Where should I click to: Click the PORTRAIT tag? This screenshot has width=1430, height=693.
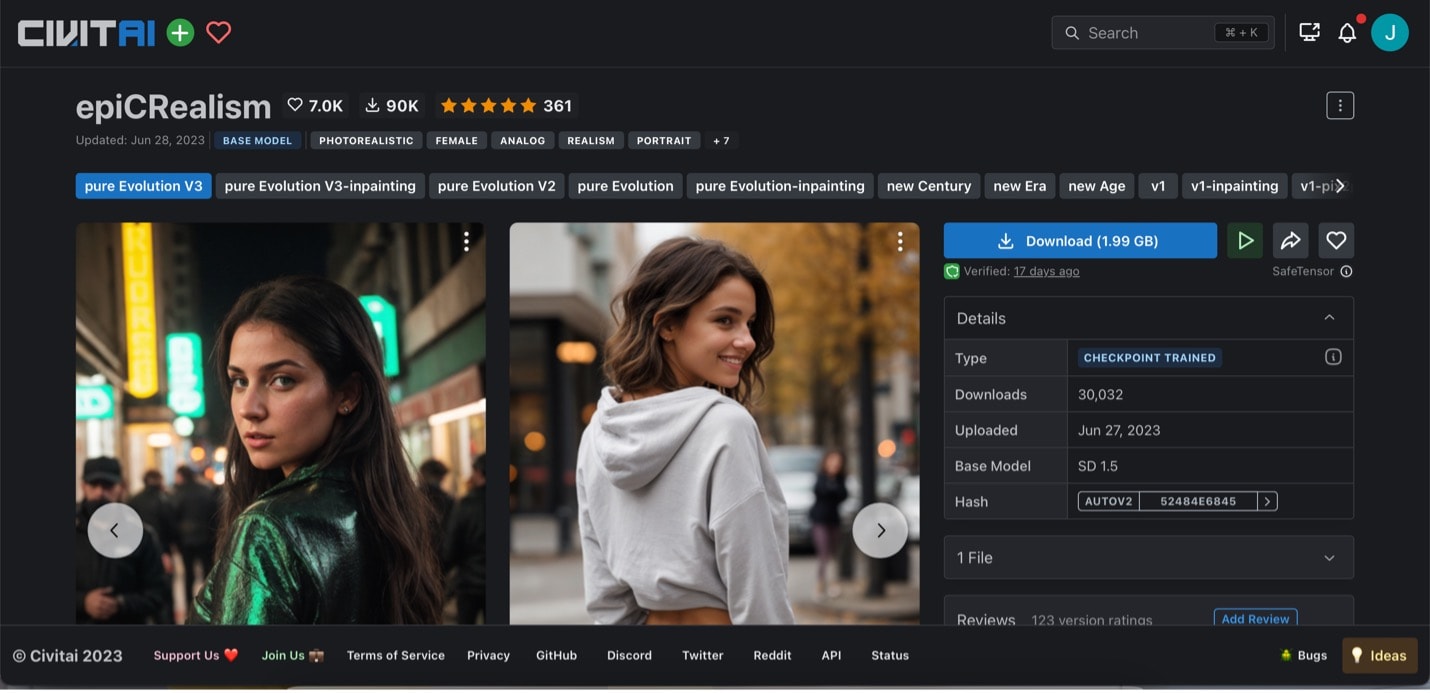pyautogui.click(x=664, y=141)
